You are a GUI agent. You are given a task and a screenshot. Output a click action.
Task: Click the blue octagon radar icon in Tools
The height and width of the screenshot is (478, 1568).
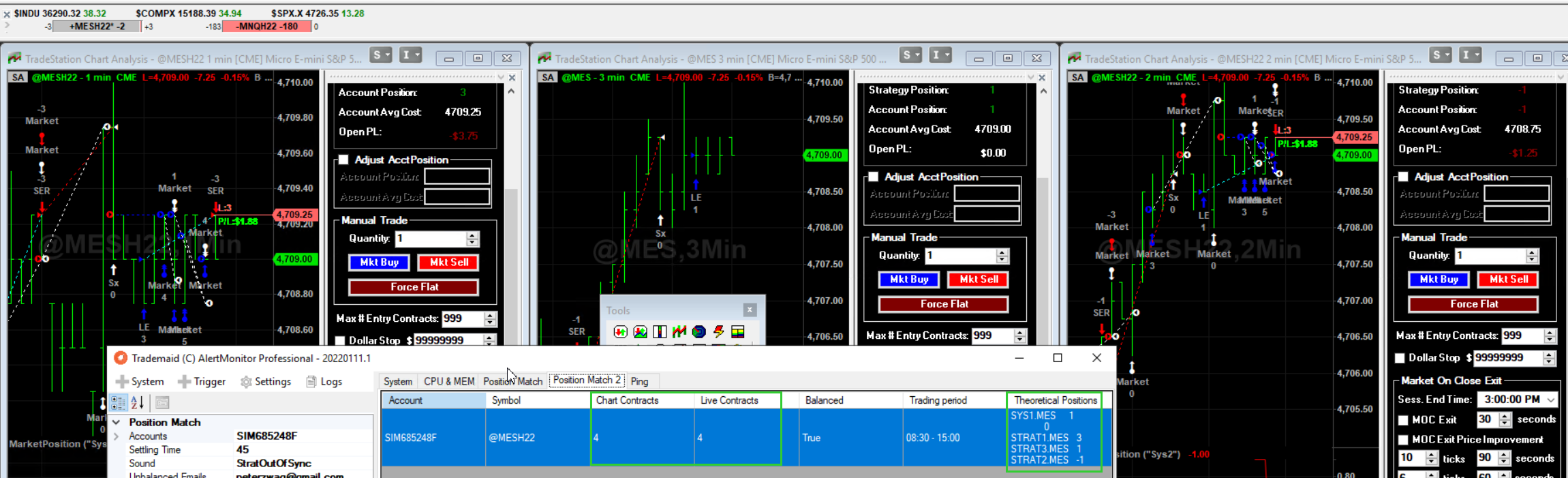(698, 332)
